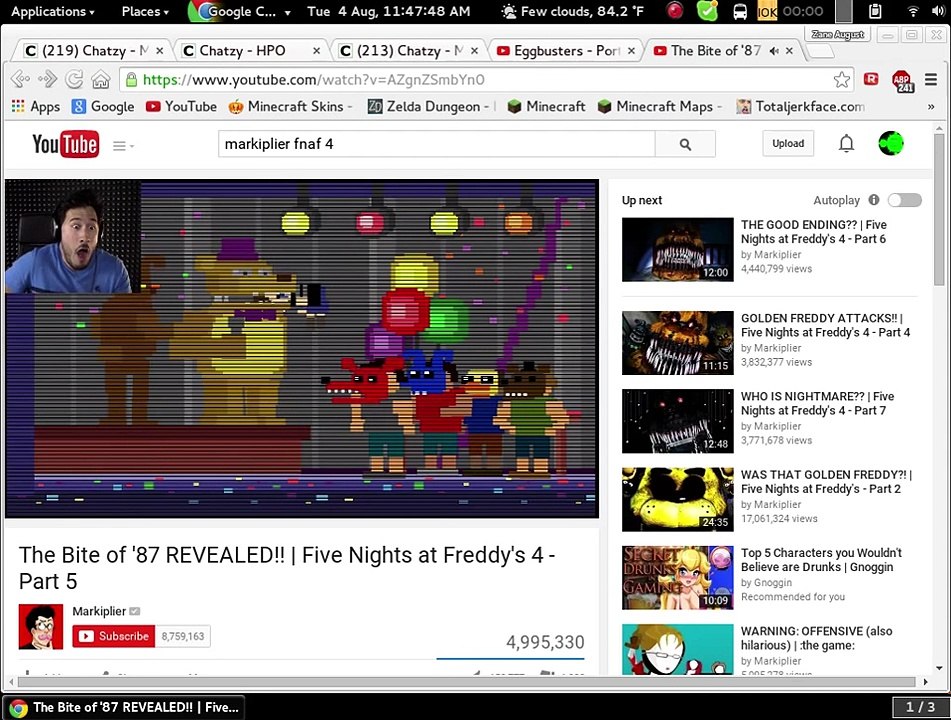
Task: Open the Markiplier channel name link
Action: click(99, 611)
